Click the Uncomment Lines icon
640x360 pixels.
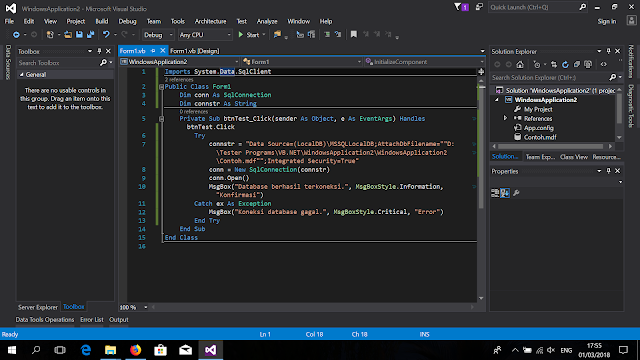338,35
